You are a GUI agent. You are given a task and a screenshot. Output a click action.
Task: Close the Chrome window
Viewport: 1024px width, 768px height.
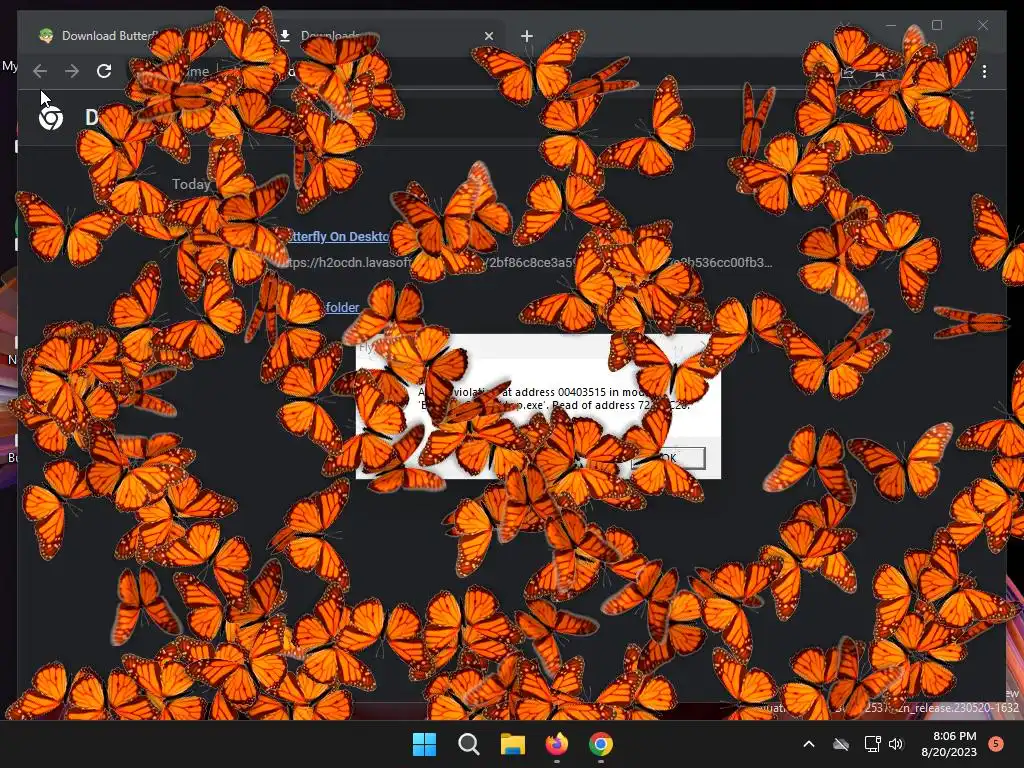point(983,25)
